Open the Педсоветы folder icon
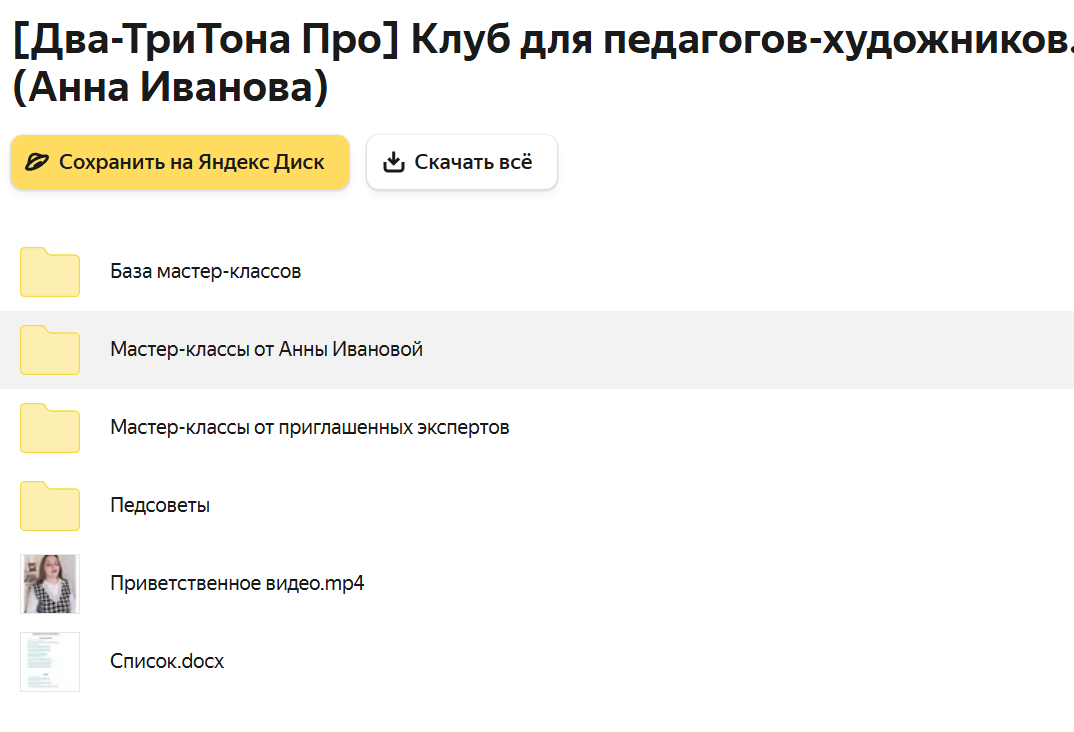Image resolution: width=1074 pixels, height=732 pixels. pyautogui.click(x=49, y=506)
